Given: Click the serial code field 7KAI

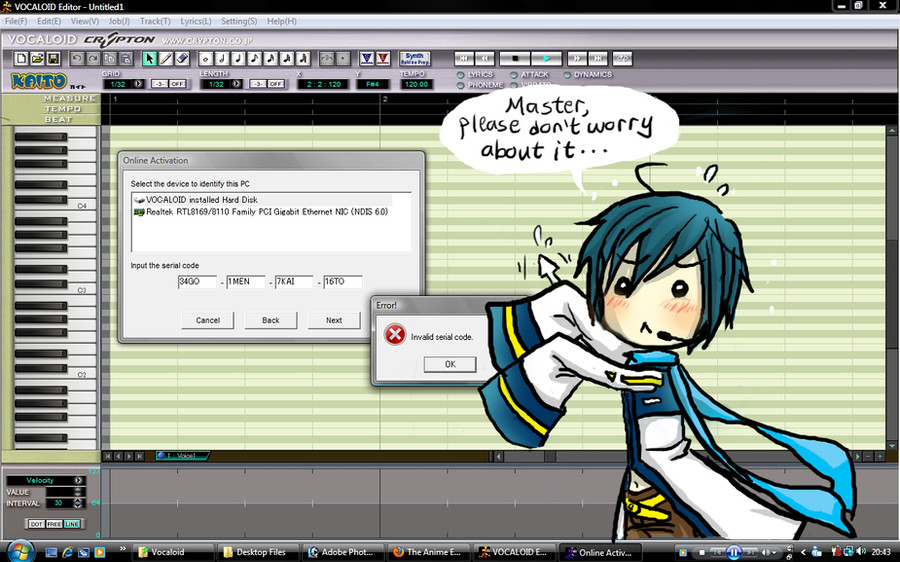Looking at the screenshot, I should (x=294, y=281).
